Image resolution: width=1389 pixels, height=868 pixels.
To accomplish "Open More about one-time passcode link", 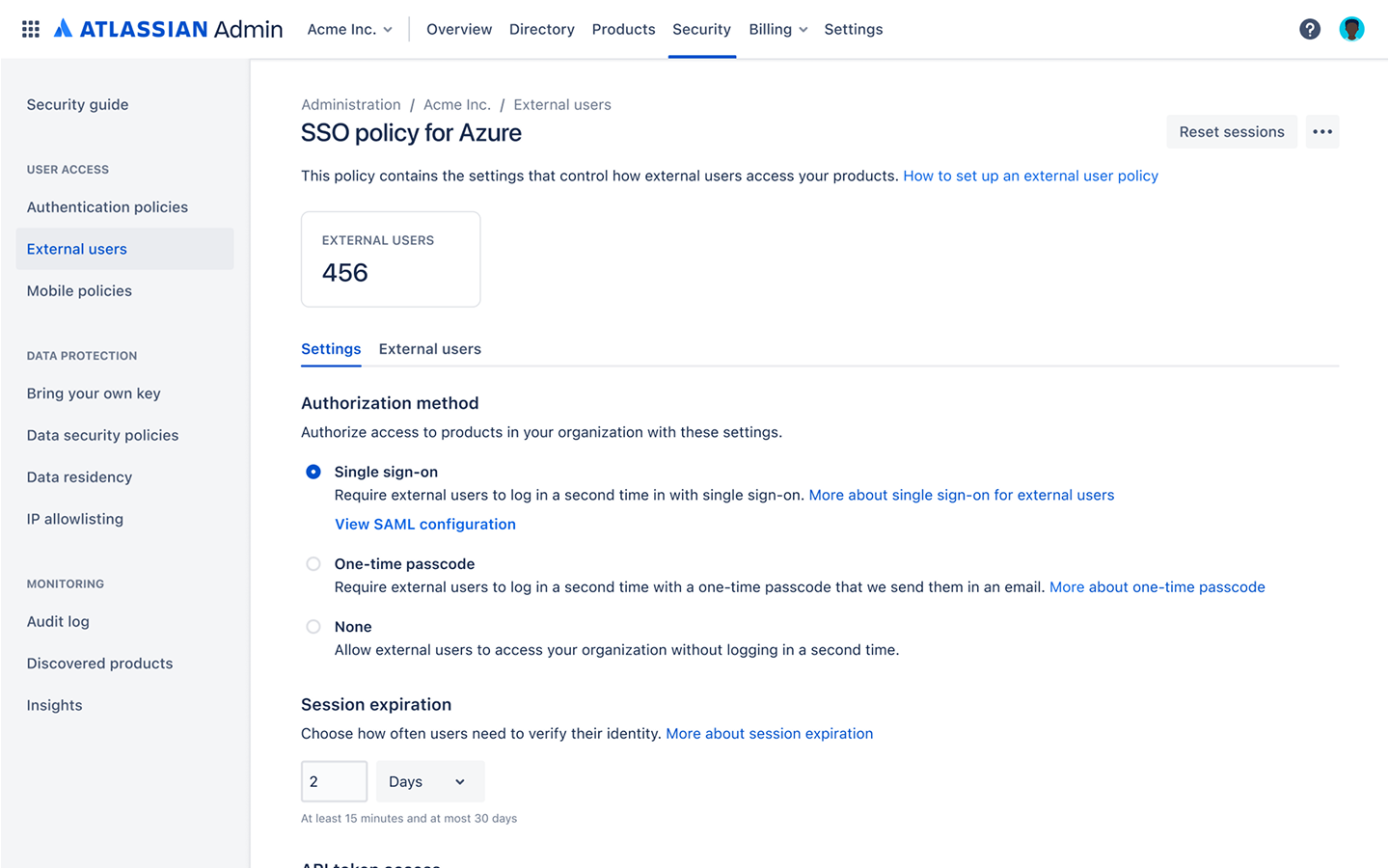I will [1157, 587].
